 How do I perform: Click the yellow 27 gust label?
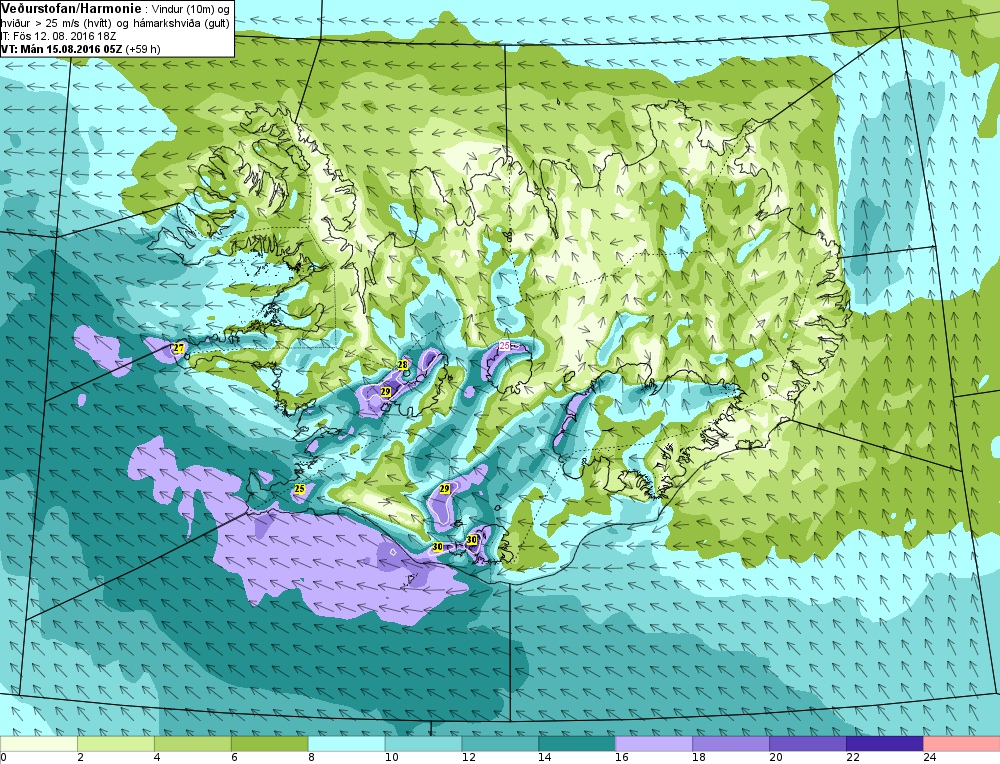(179, 348)
